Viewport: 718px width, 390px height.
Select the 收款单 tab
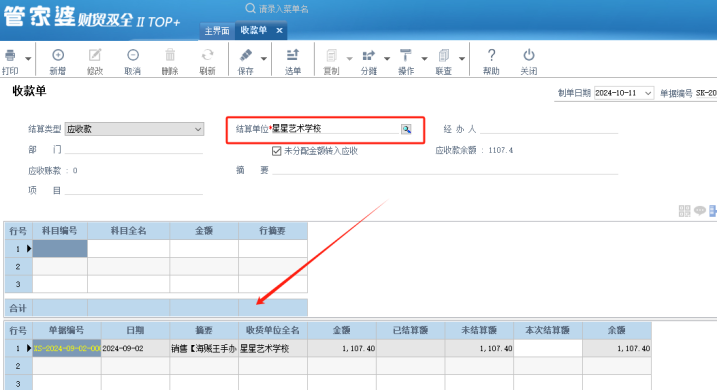[x=254, y=30]
